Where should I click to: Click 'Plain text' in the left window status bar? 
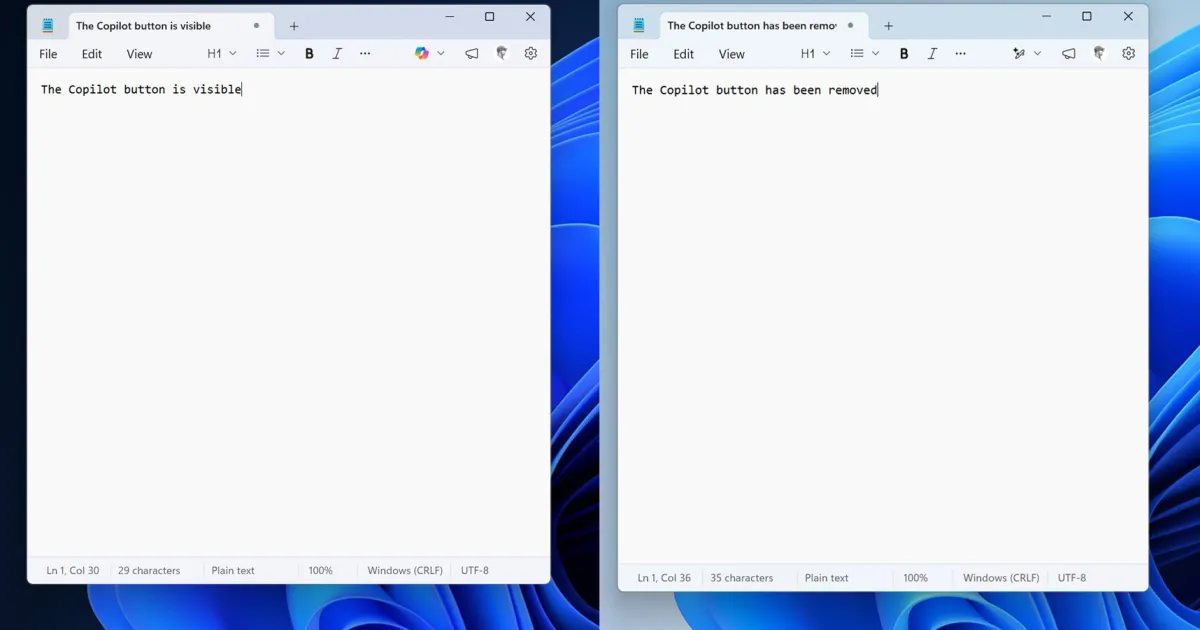[x=233, y=571]
